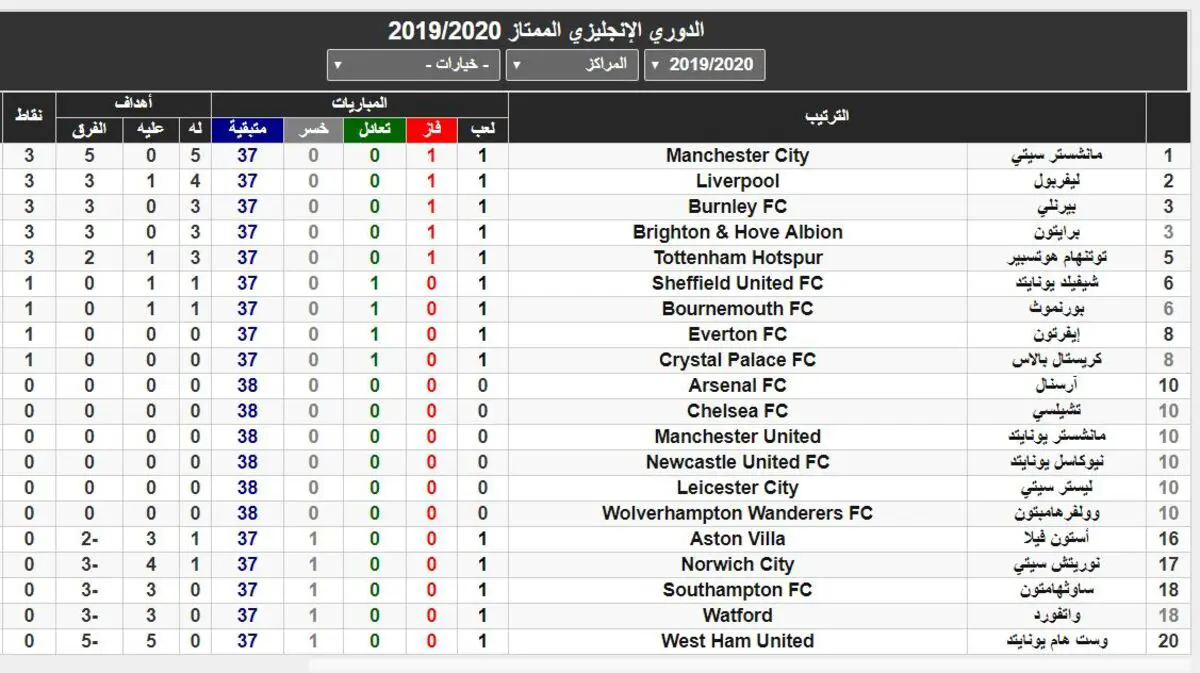Screen dimensions: 1200x673
Task: Click the West Ham United row name
Action: coord(737,642)
